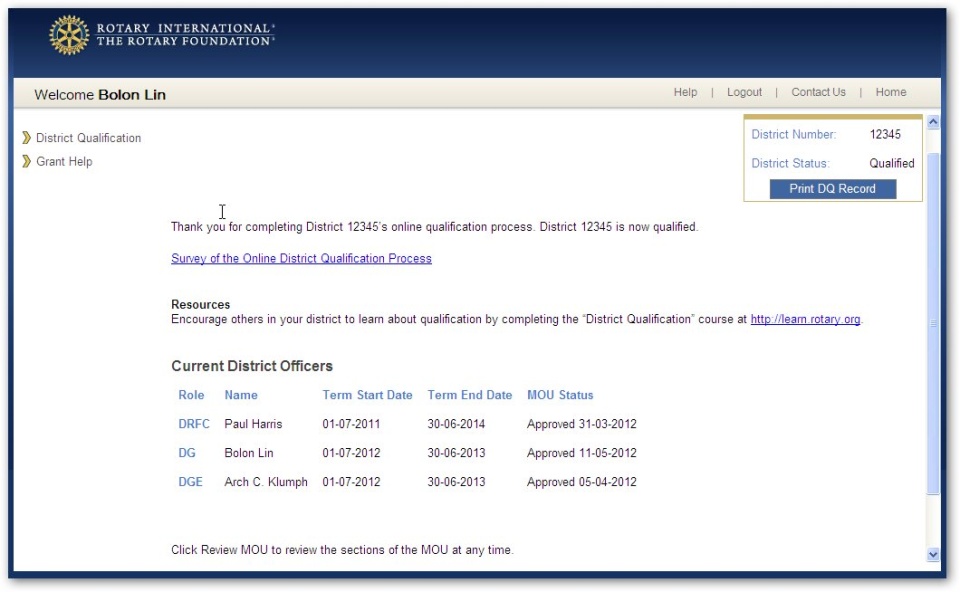Viewport: 960px width, 592px height.
Task: Click the chevron icon beside Grant Help
Action: [26, 162]
